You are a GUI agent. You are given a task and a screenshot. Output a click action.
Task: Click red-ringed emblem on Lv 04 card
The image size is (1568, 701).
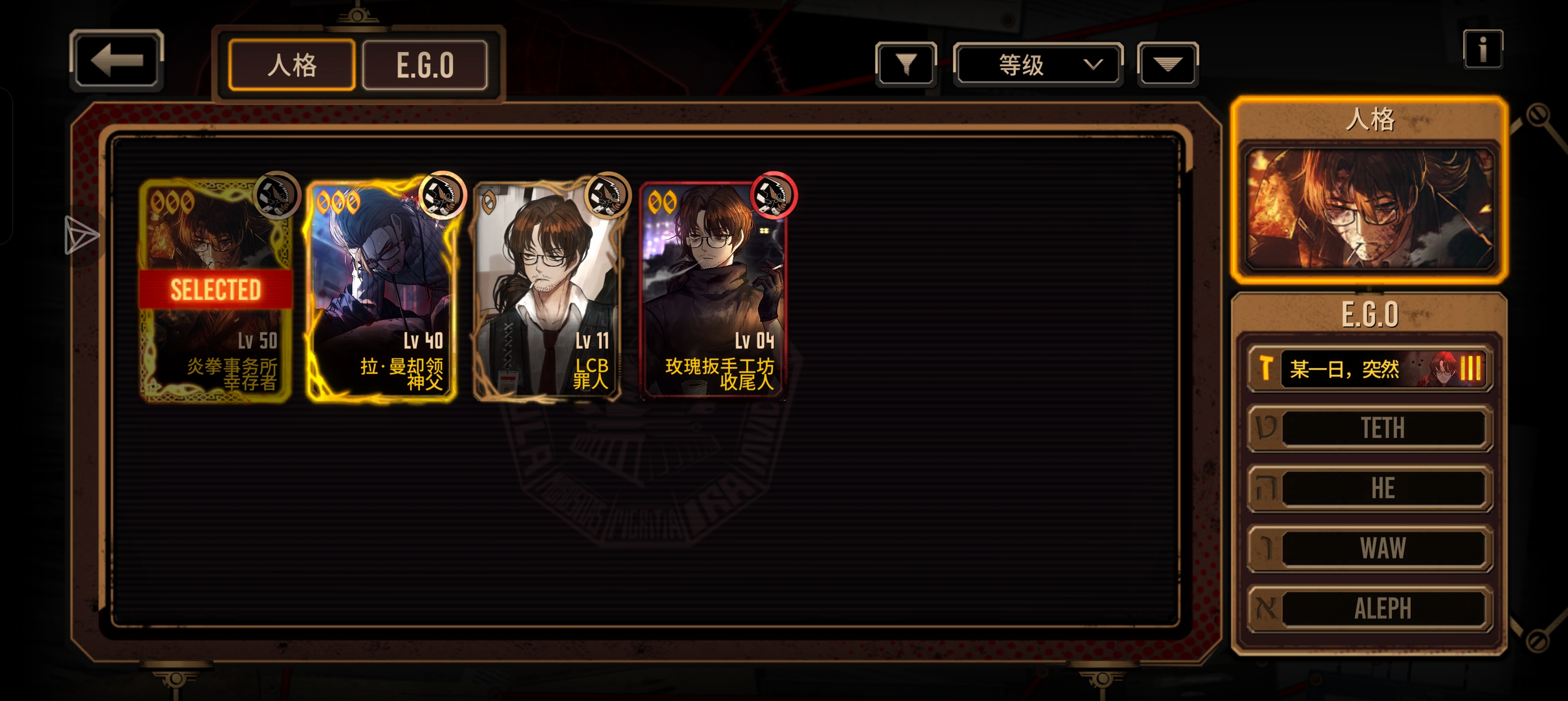click(773, 194)
